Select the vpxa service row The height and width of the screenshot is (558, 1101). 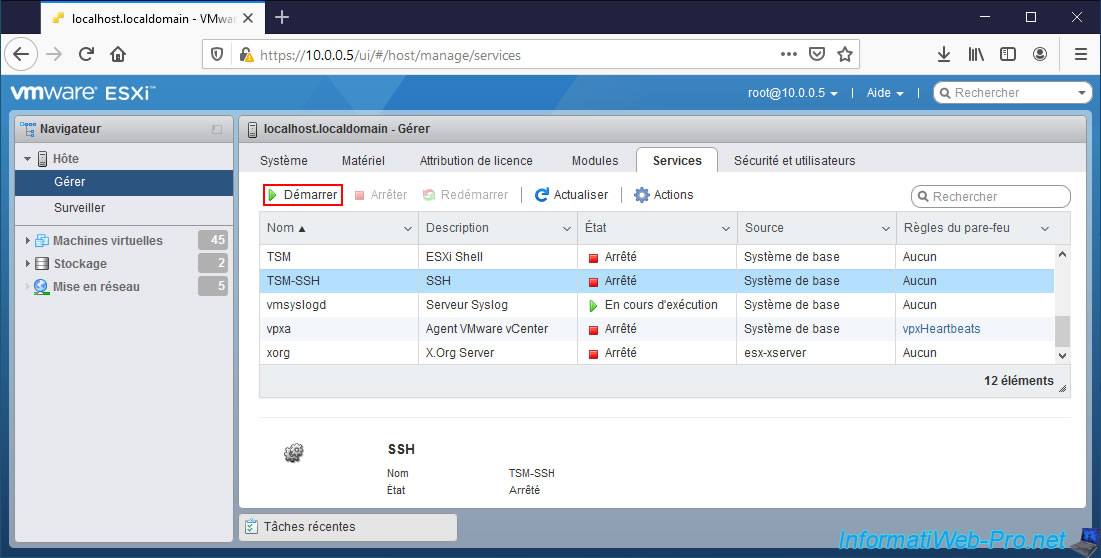pos(657,329)
